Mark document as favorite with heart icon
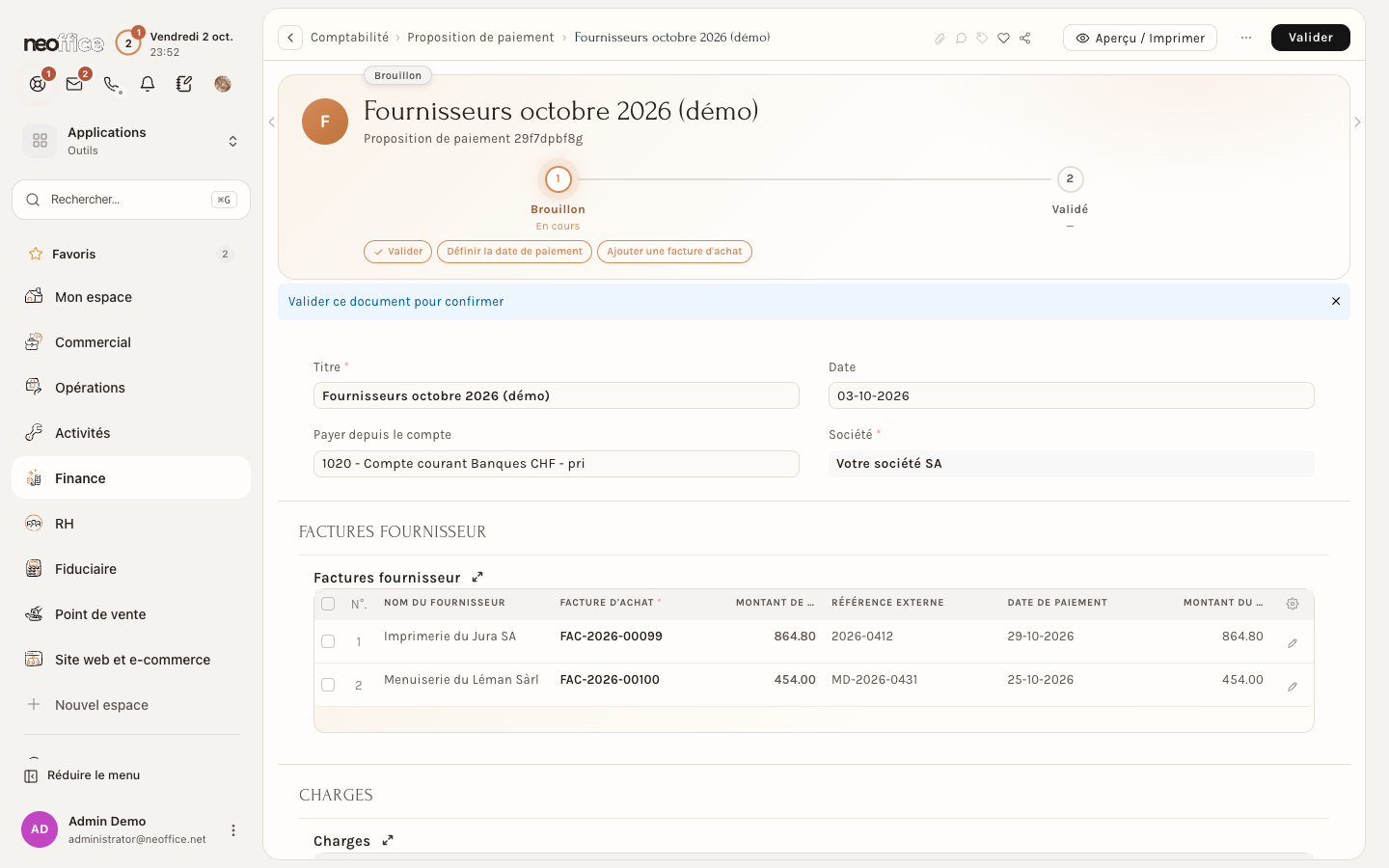Screen dimensions: 1389x868 [1003, 39]
